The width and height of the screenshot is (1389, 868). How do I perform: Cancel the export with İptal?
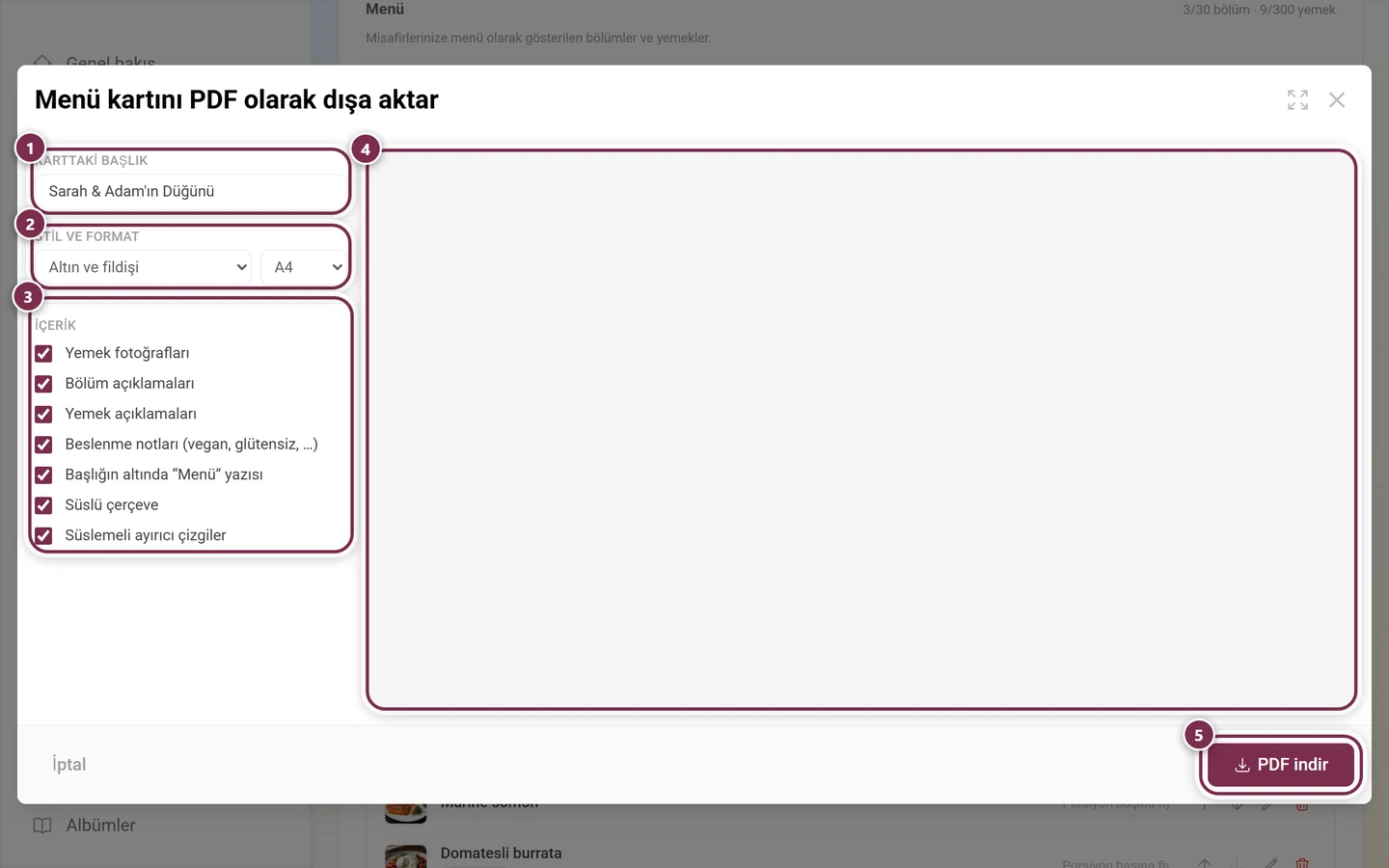[x=69, y=765]
